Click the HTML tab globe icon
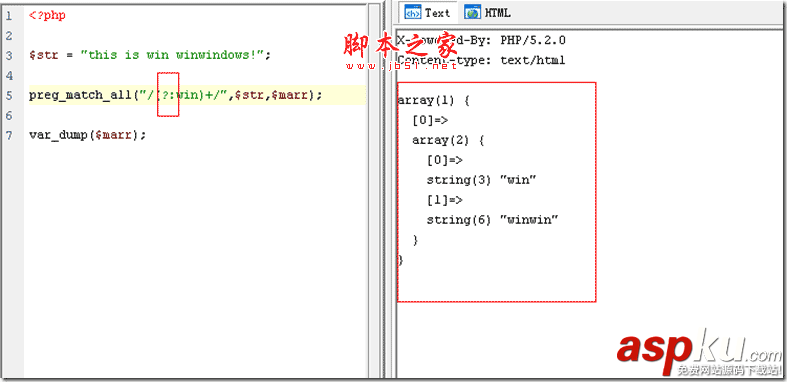 click(472, 14)
